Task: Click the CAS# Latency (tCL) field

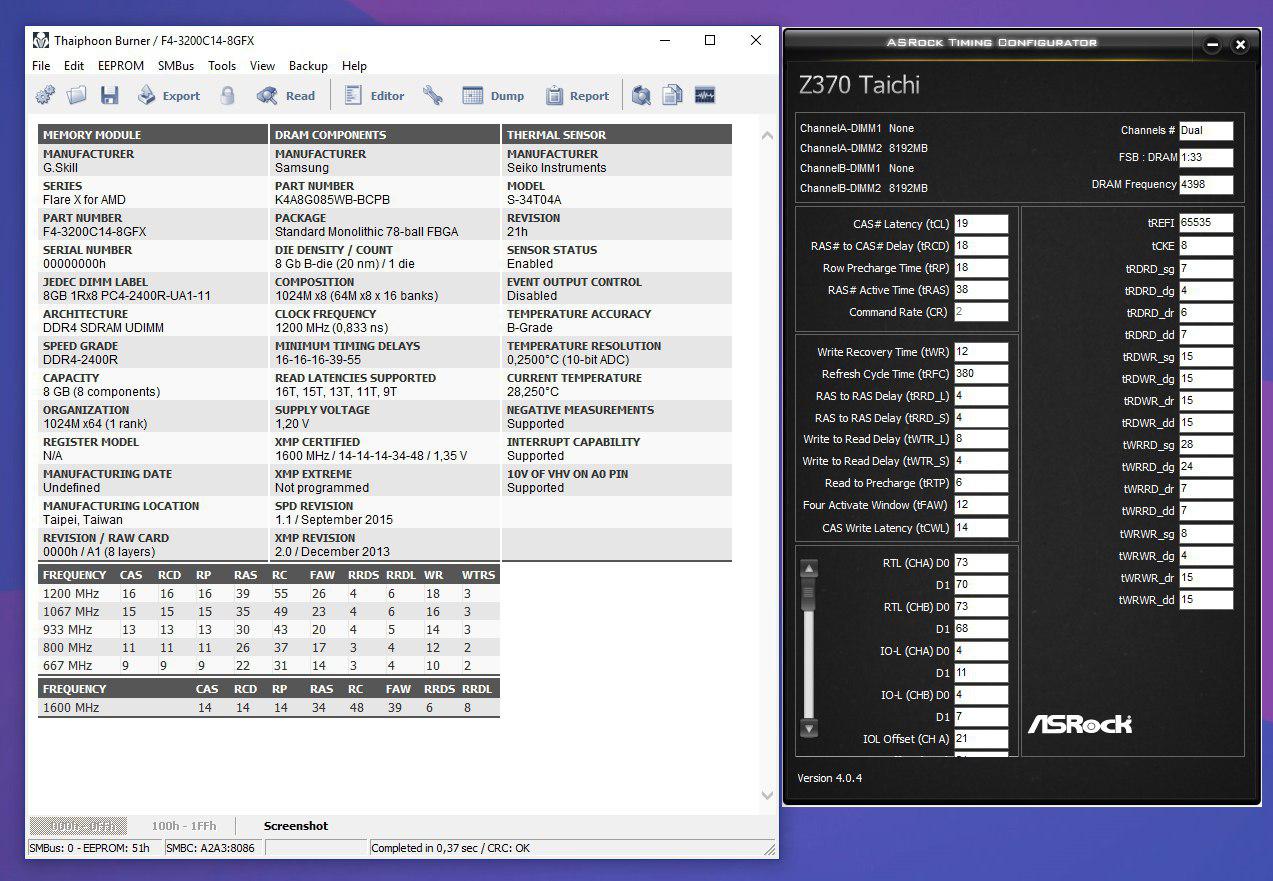Action: click(x=981, y=224)
